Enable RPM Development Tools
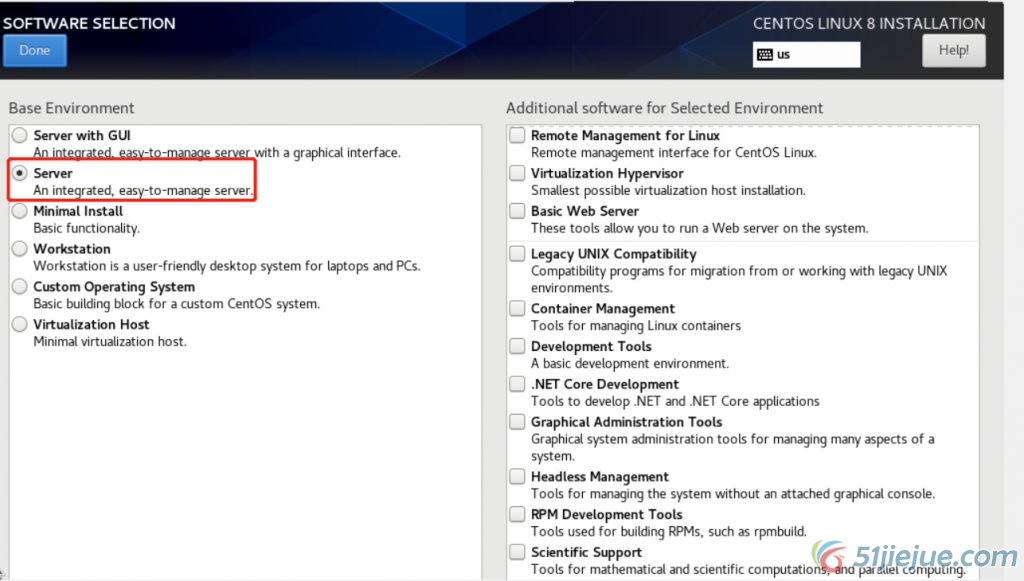Viewport: 1024px width, 581px height. [x=517, y=514]
